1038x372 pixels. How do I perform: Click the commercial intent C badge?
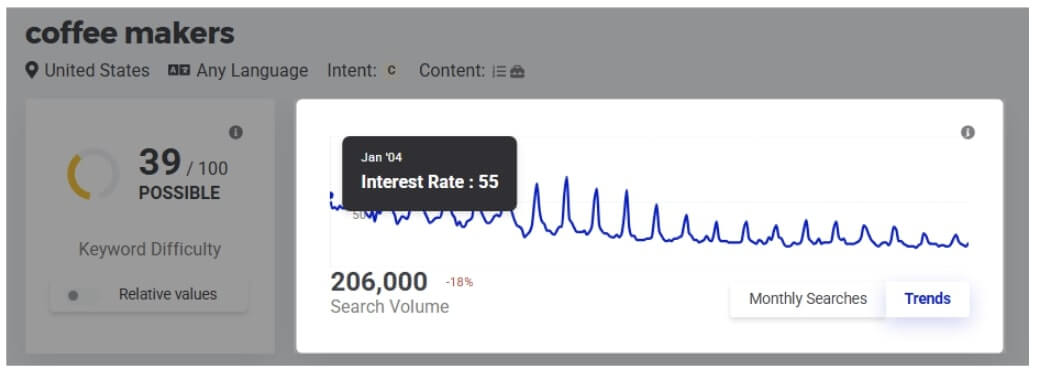click(391, 70)
